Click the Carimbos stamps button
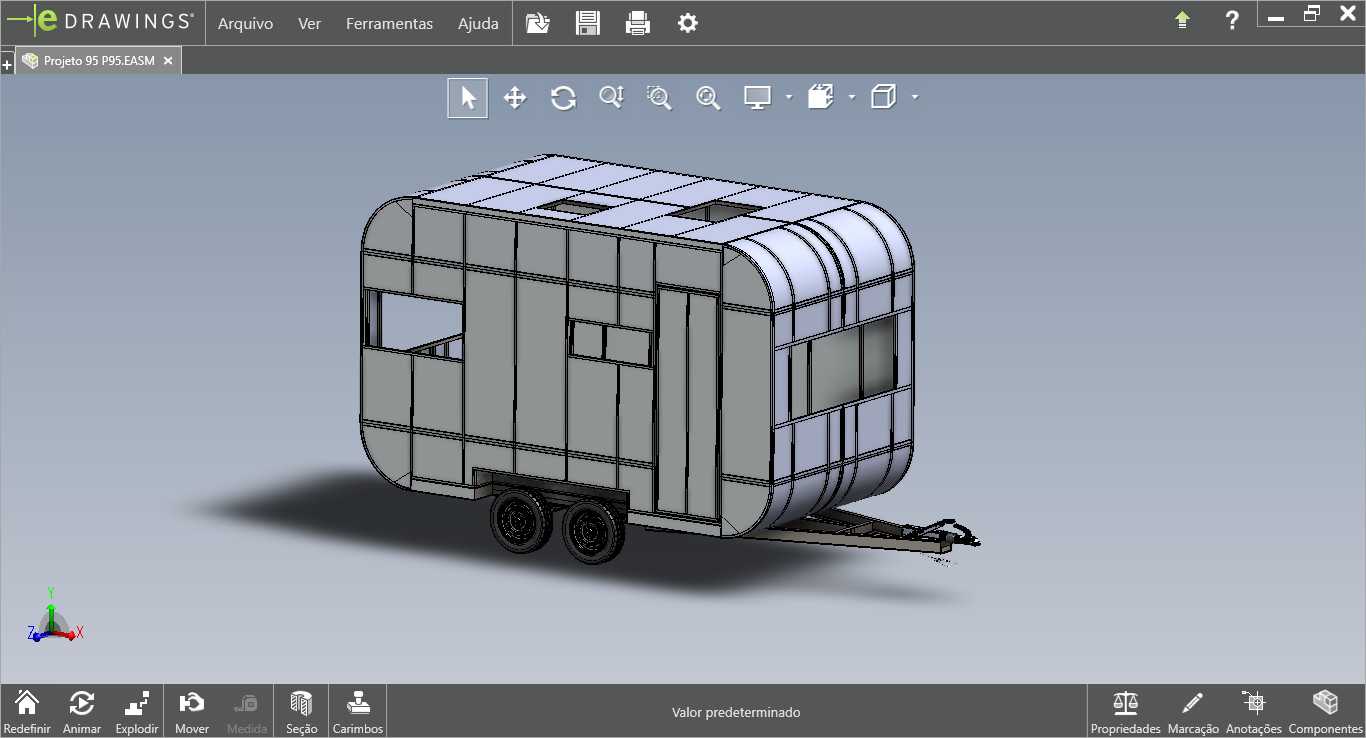This screenshot has height=738, width=1366. pyautogui.click(x=358, y=711)
